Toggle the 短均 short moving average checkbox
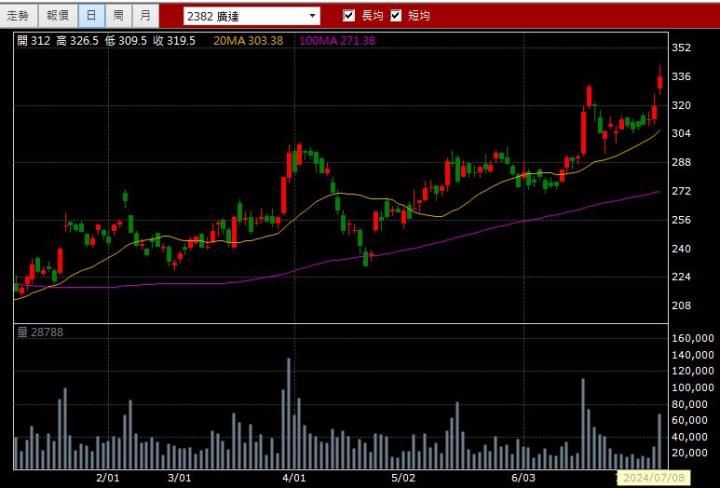Viewport: 720px width, 488px height. (396, 15)
